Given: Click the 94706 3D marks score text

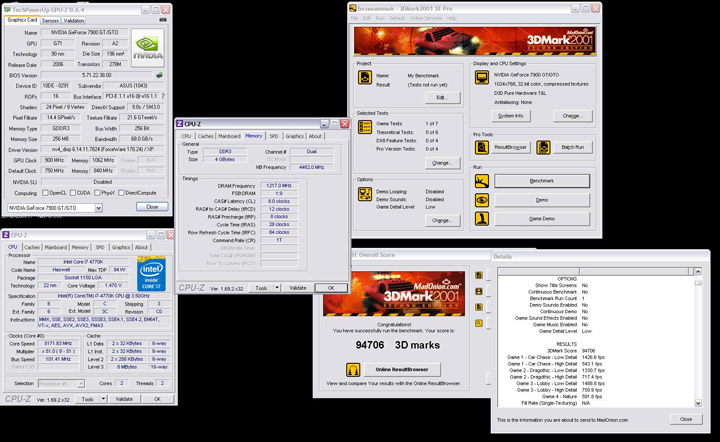Looking at the screenshot, I should (398, 345).
